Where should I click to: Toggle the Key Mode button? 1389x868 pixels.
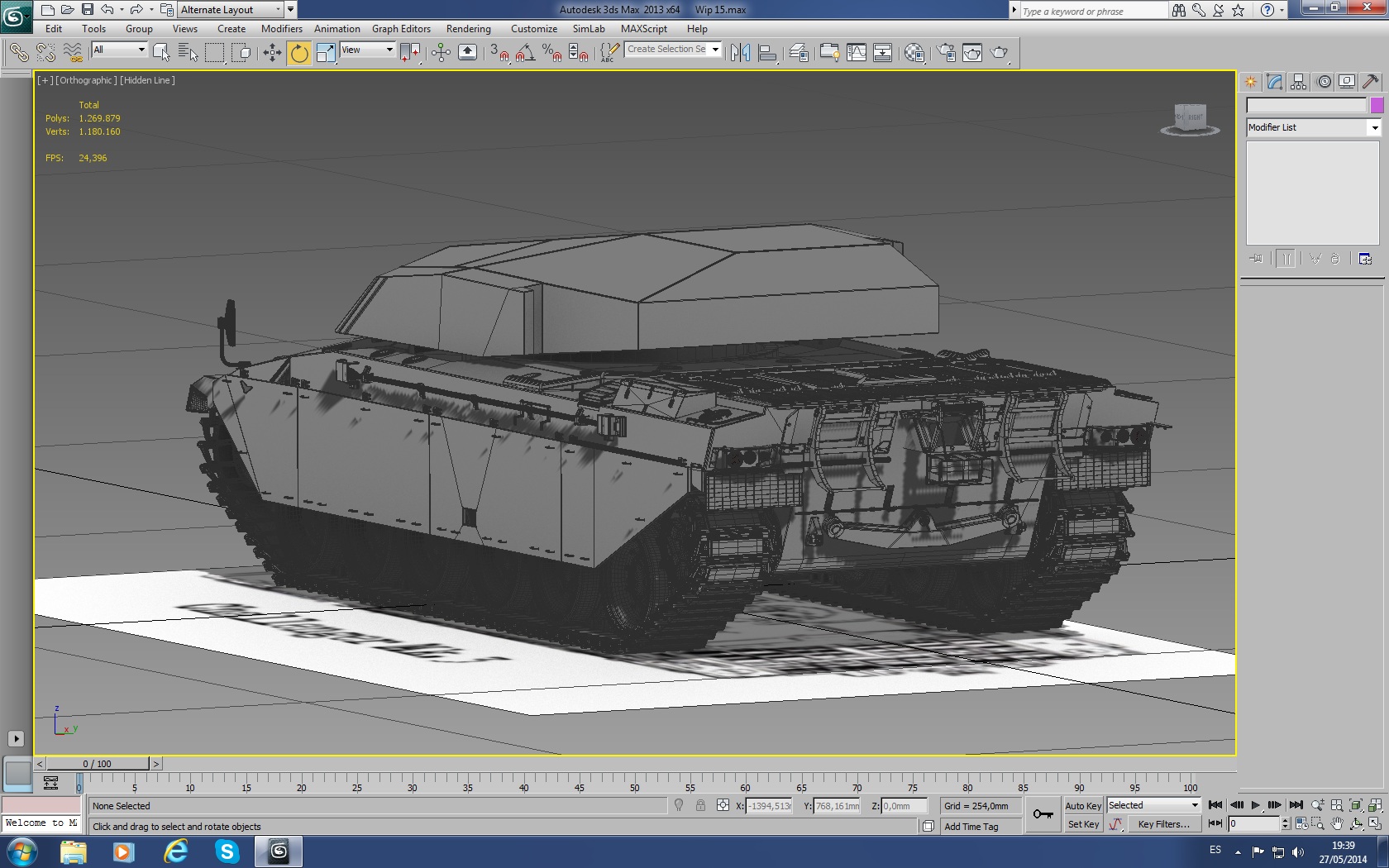(x=1215, y=823)
